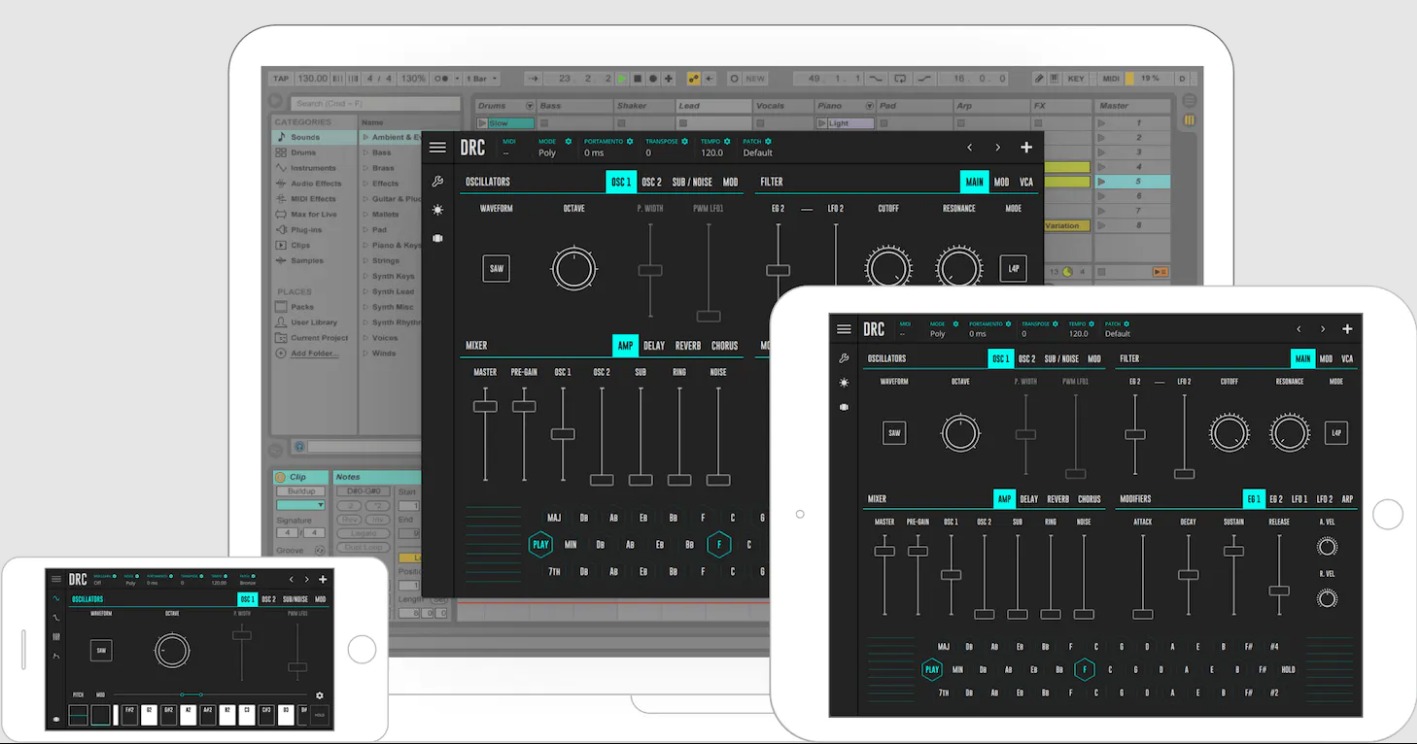The image size is (1417, 744).
Task: Click the plus icon in laptop DRC header
Action: 1026,147
